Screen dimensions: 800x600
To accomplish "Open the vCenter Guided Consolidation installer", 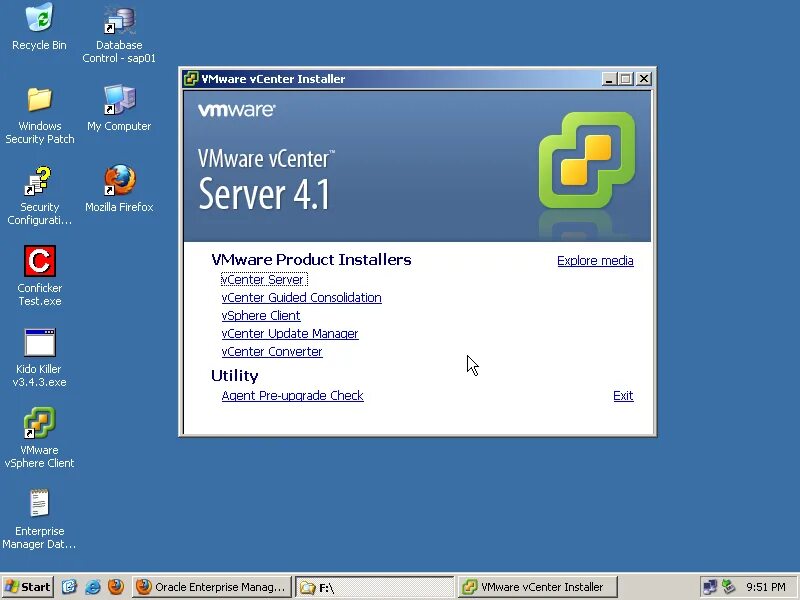I will [x=301, y=297].
